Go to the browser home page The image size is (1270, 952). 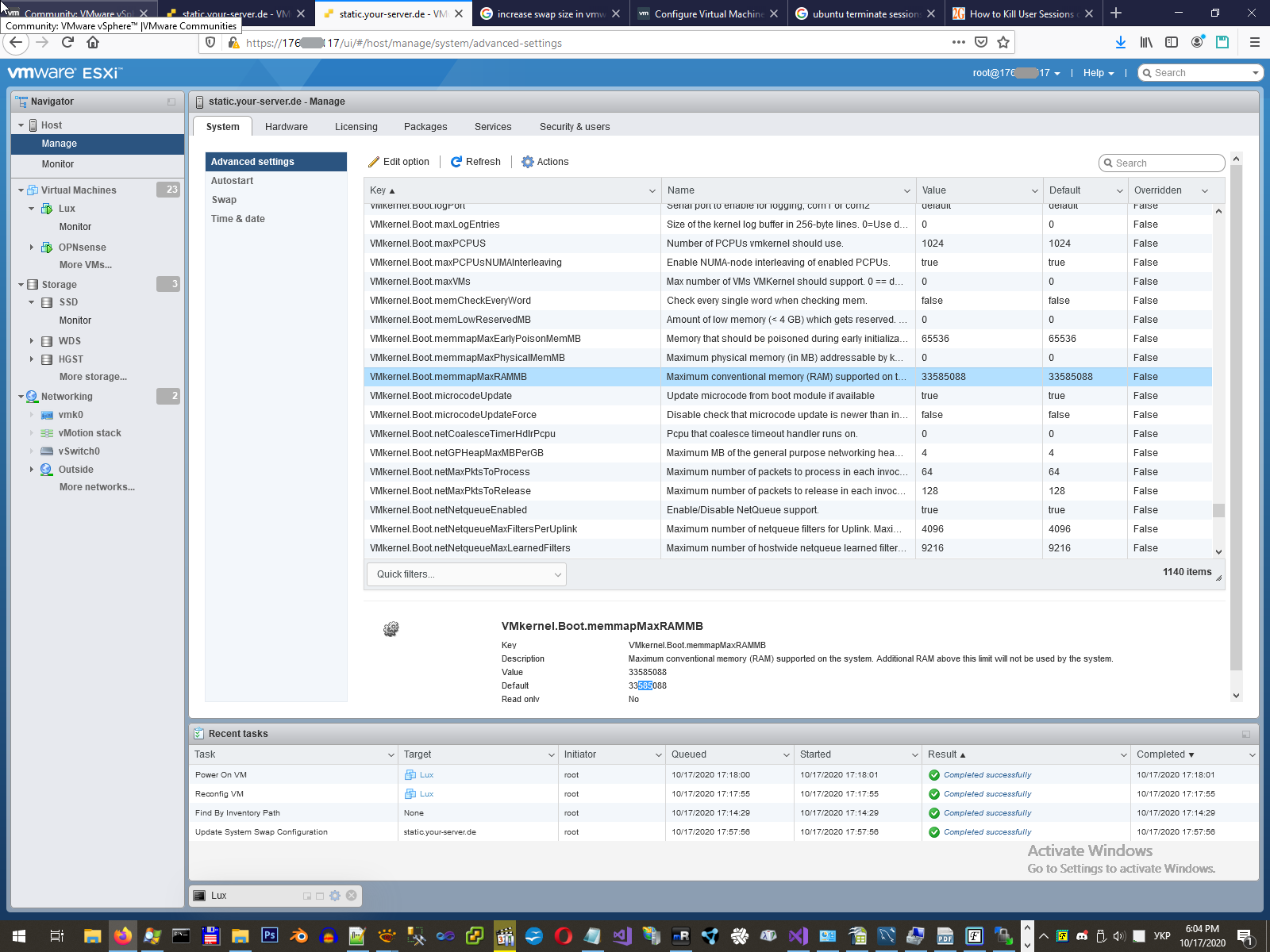coord(93,43)
